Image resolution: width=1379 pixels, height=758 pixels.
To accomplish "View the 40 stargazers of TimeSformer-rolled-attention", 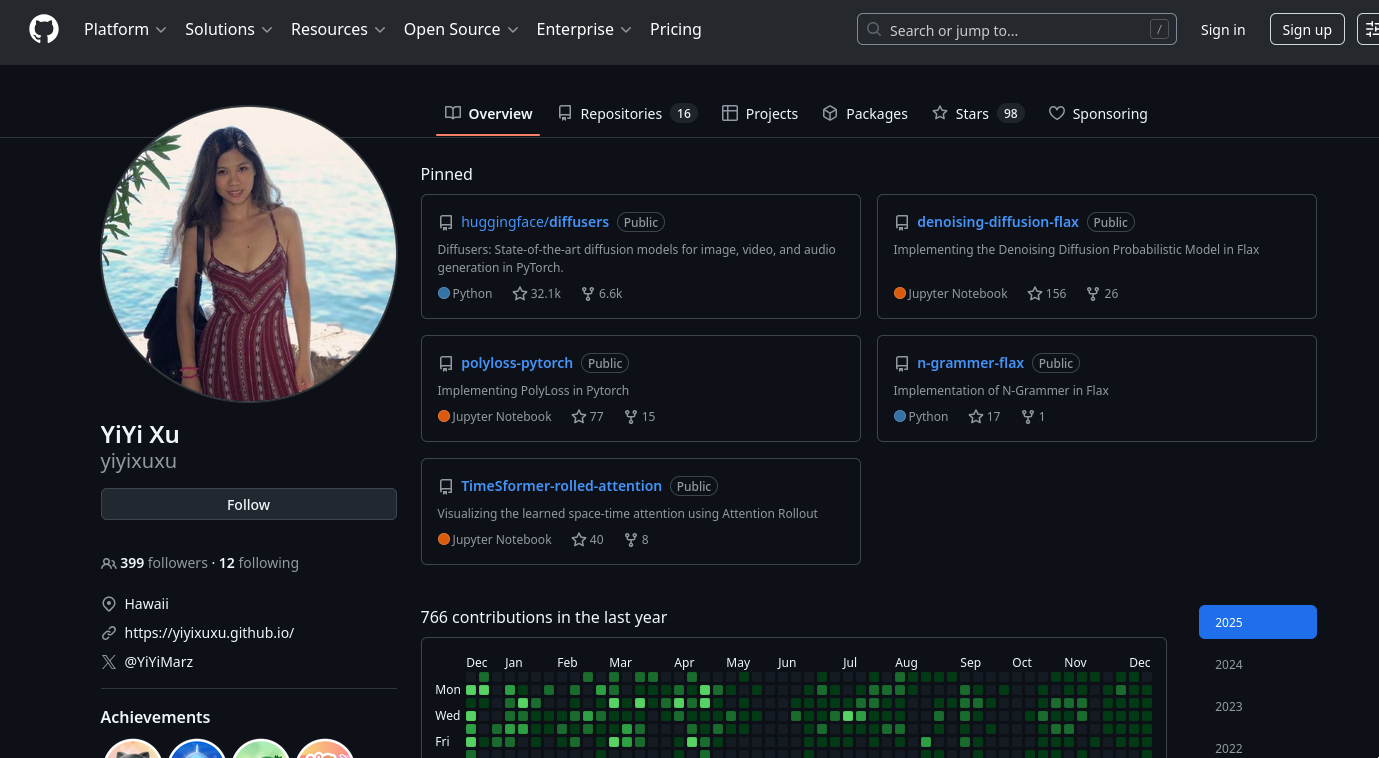I will (587, 539).
